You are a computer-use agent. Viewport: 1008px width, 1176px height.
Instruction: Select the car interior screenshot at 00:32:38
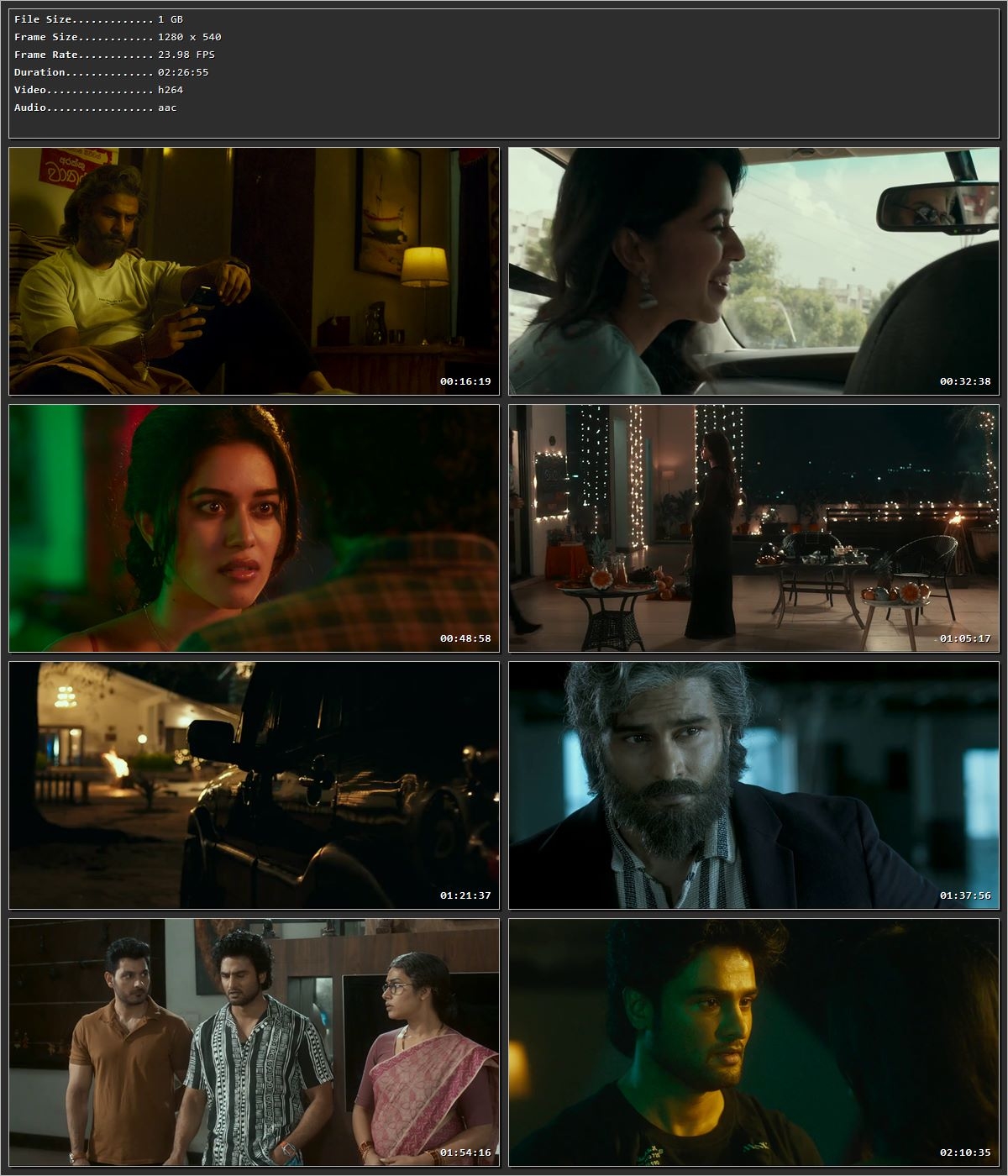pyautogui.click(x=752, y=269)
